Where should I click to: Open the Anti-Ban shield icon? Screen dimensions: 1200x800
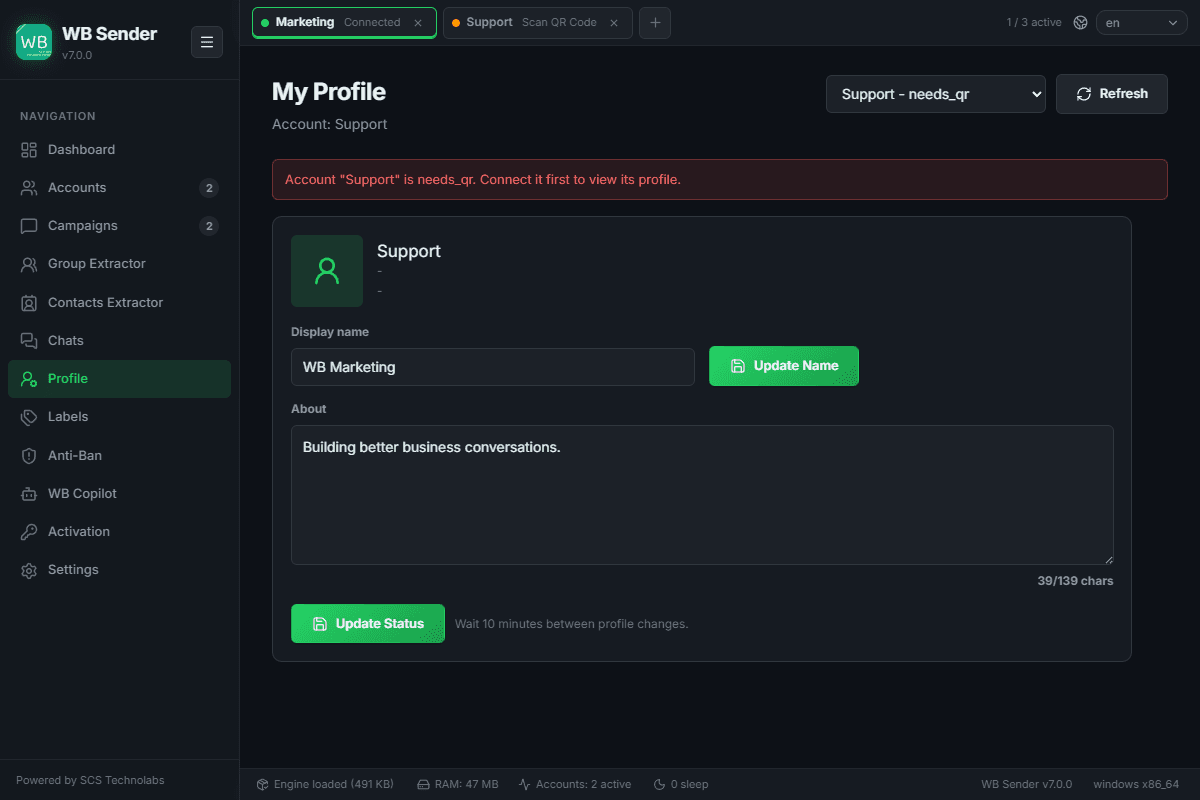29,456
